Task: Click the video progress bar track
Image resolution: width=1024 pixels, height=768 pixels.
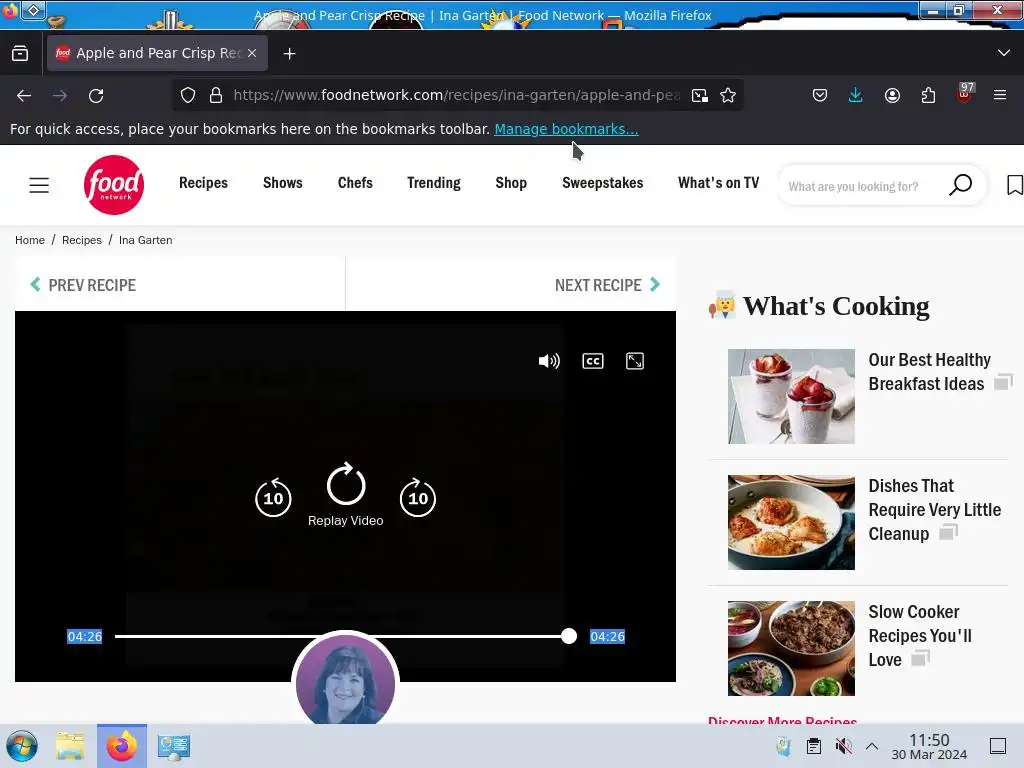Action: tap(342, 636)
